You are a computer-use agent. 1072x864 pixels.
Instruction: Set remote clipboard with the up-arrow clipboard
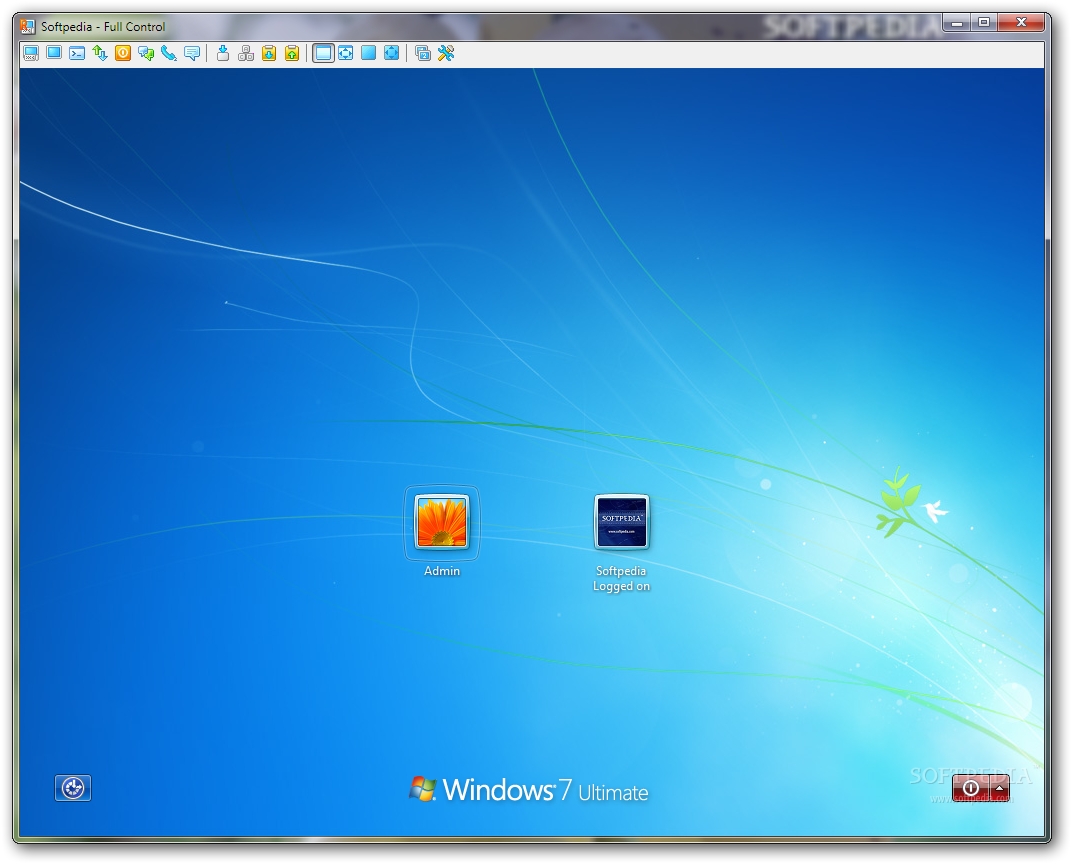pos(292,53)
